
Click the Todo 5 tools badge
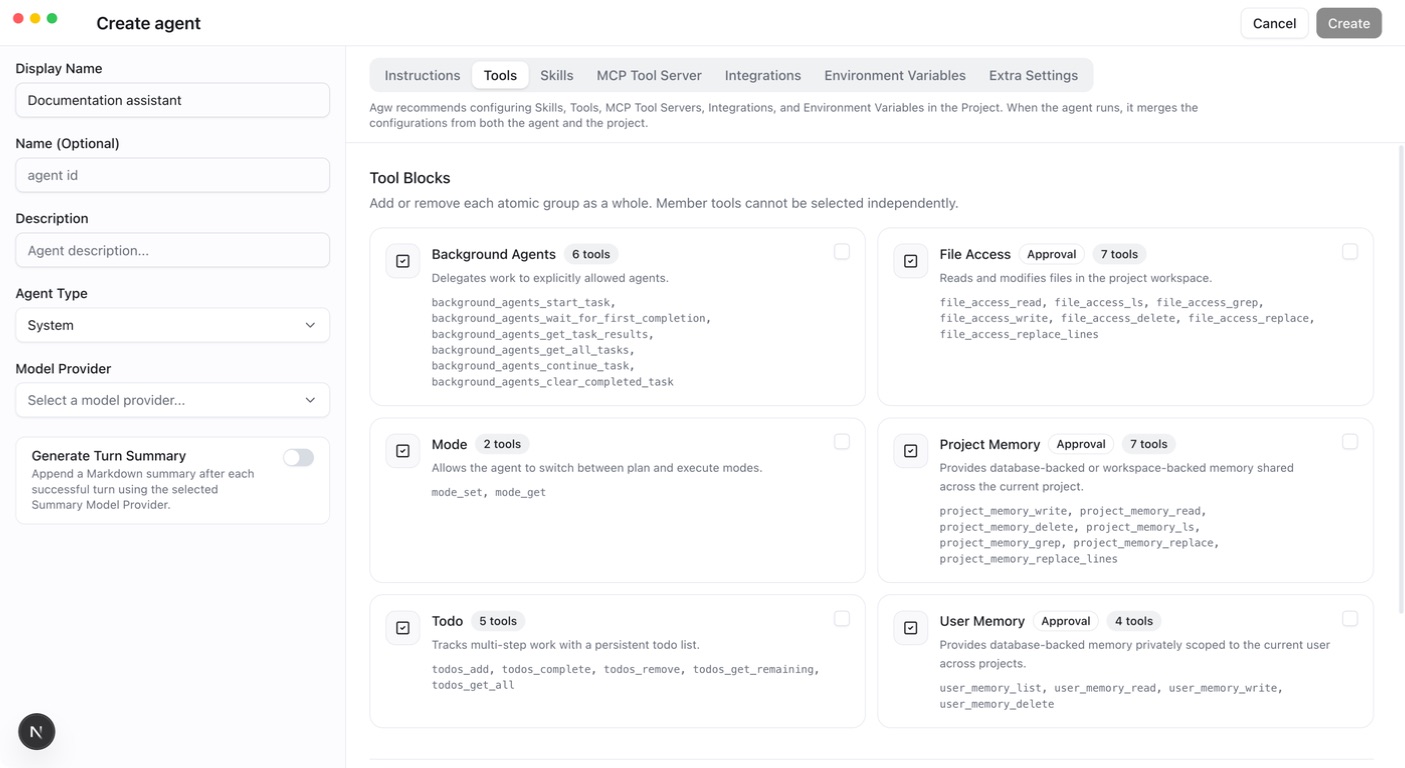click(x=497, y=621)
